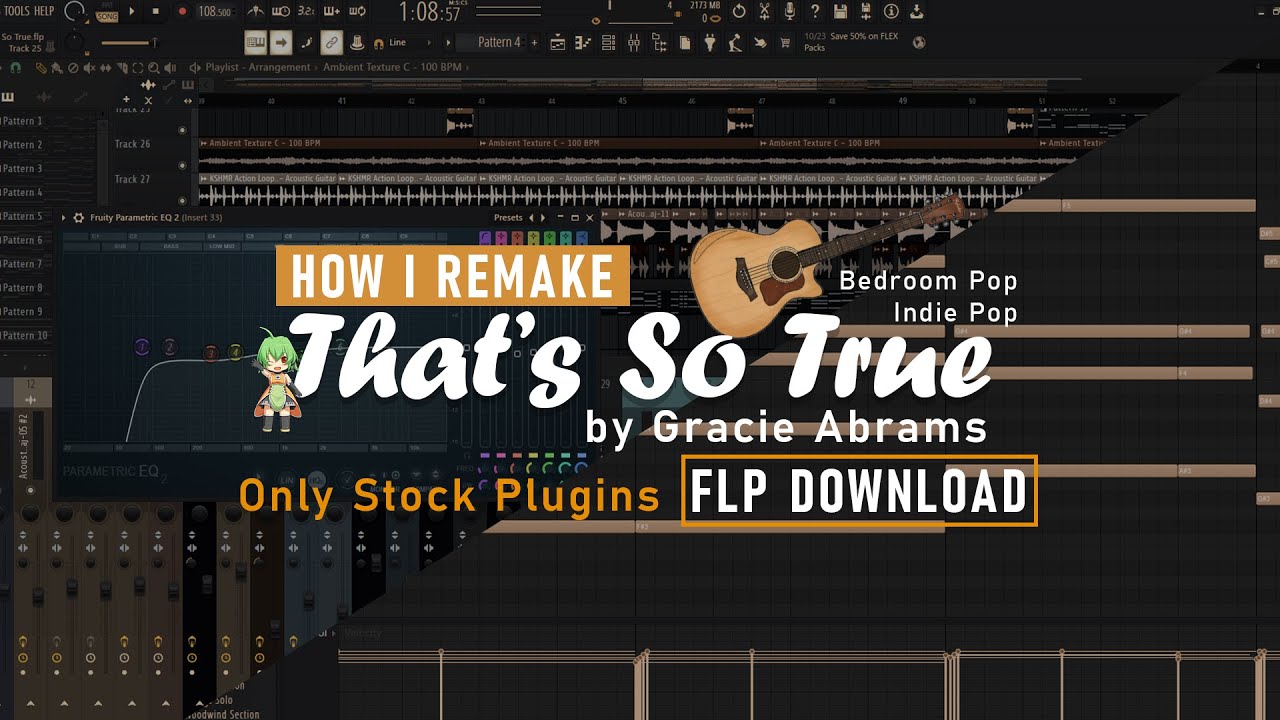This screenshot has height=720, width=1280.
Task: Open the plugin picker plug icon
Action: click(710, 43)
